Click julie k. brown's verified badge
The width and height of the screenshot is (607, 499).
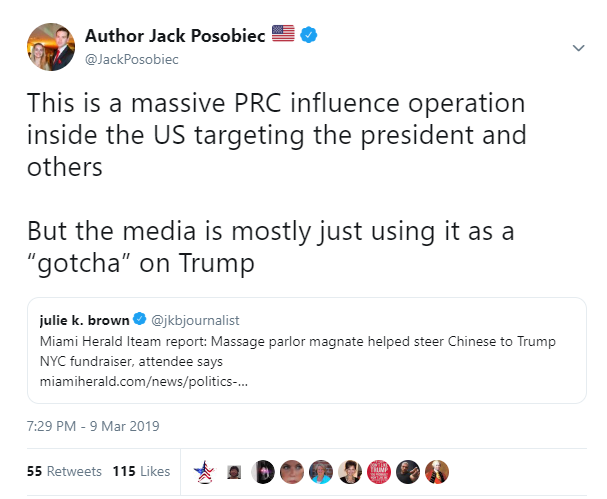(x=139, y=319)
